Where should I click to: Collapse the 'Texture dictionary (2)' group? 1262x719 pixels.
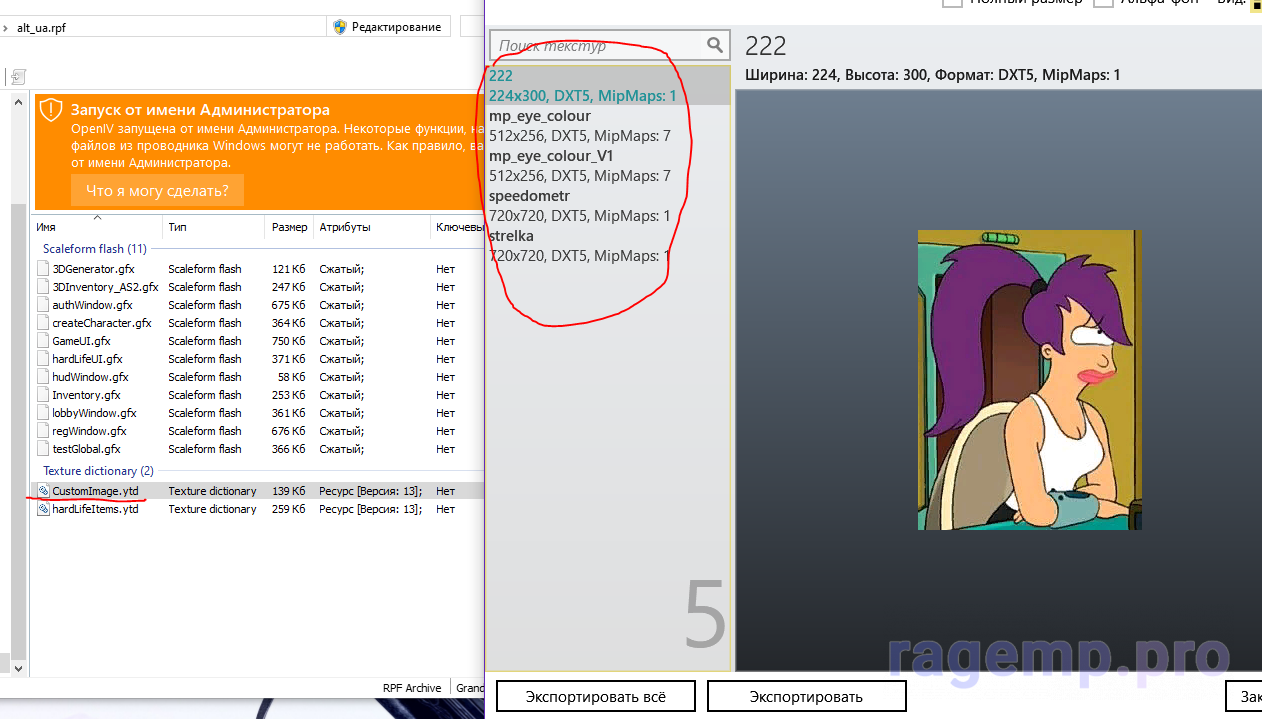[x=97, y=470]
